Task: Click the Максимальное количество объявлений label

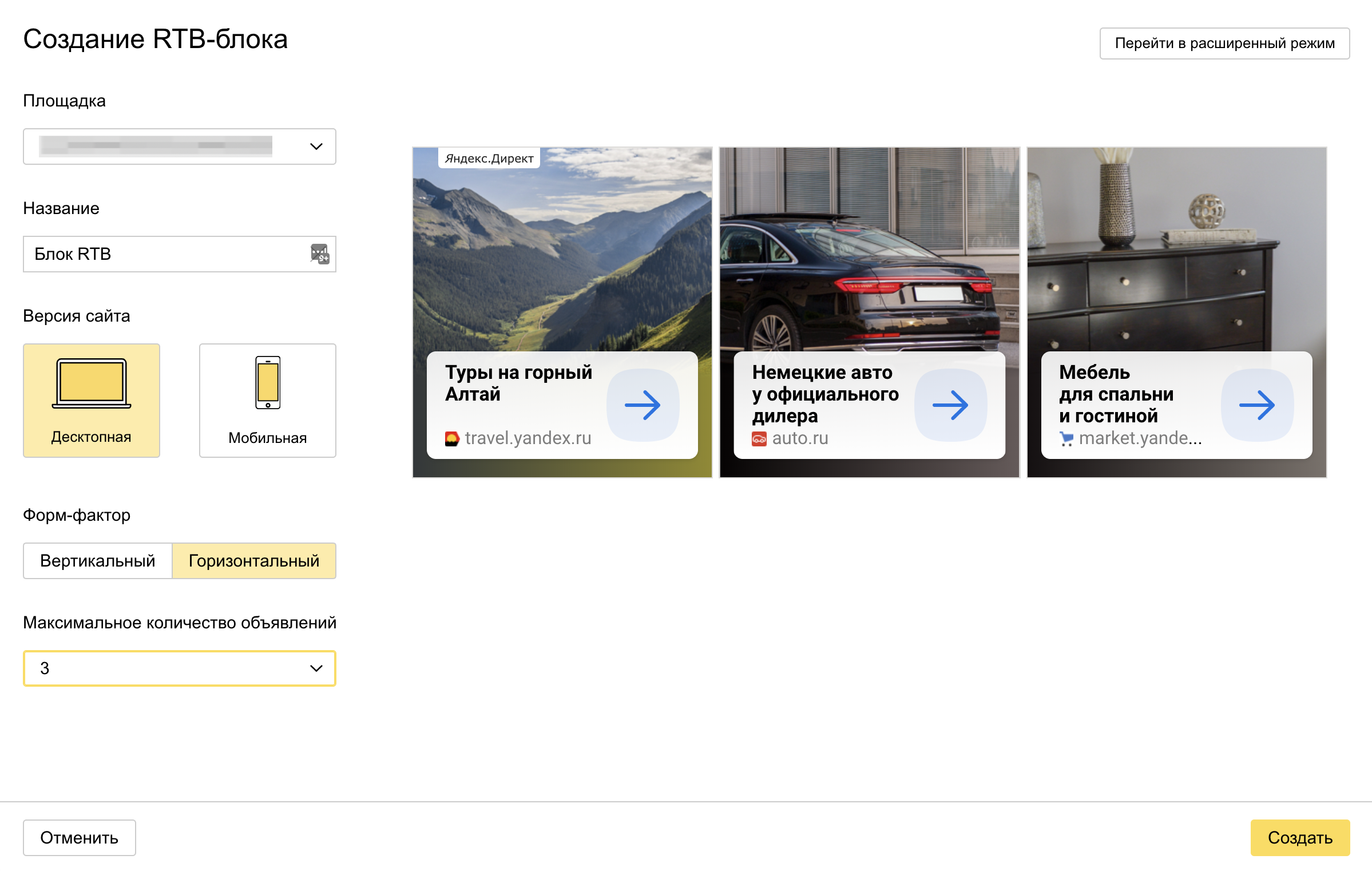Action: coord(180,623)
